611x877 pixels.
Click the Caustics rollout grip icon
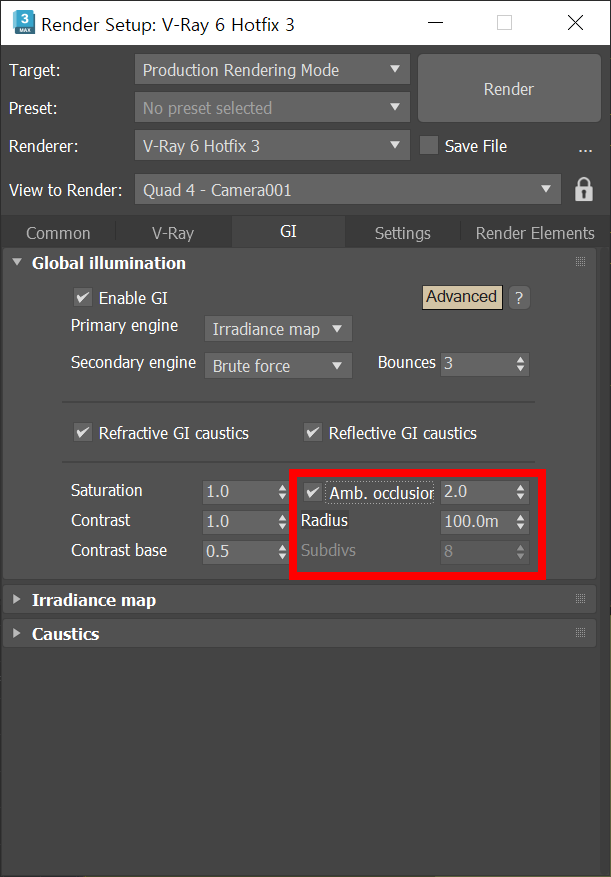click(x=580, y=633)
